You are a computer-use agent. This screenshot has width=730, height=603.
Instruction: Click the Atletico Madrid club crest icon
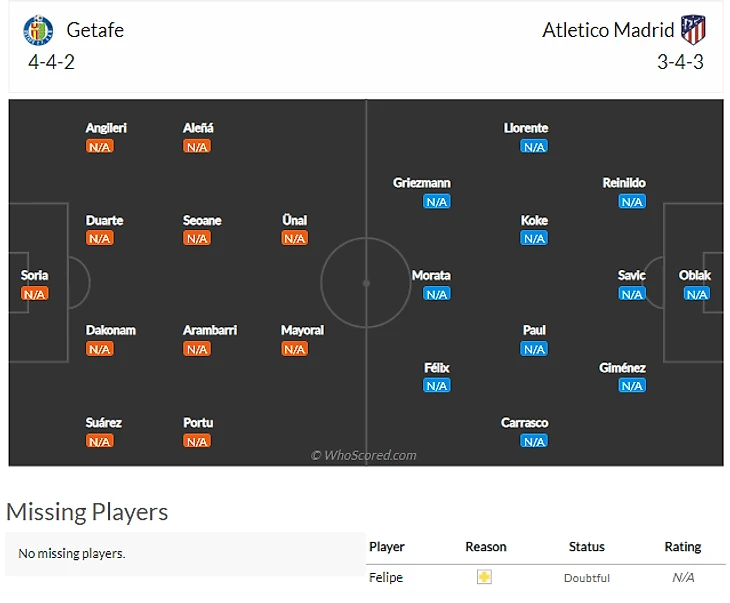pyautogui.click(x=693, y=29)
